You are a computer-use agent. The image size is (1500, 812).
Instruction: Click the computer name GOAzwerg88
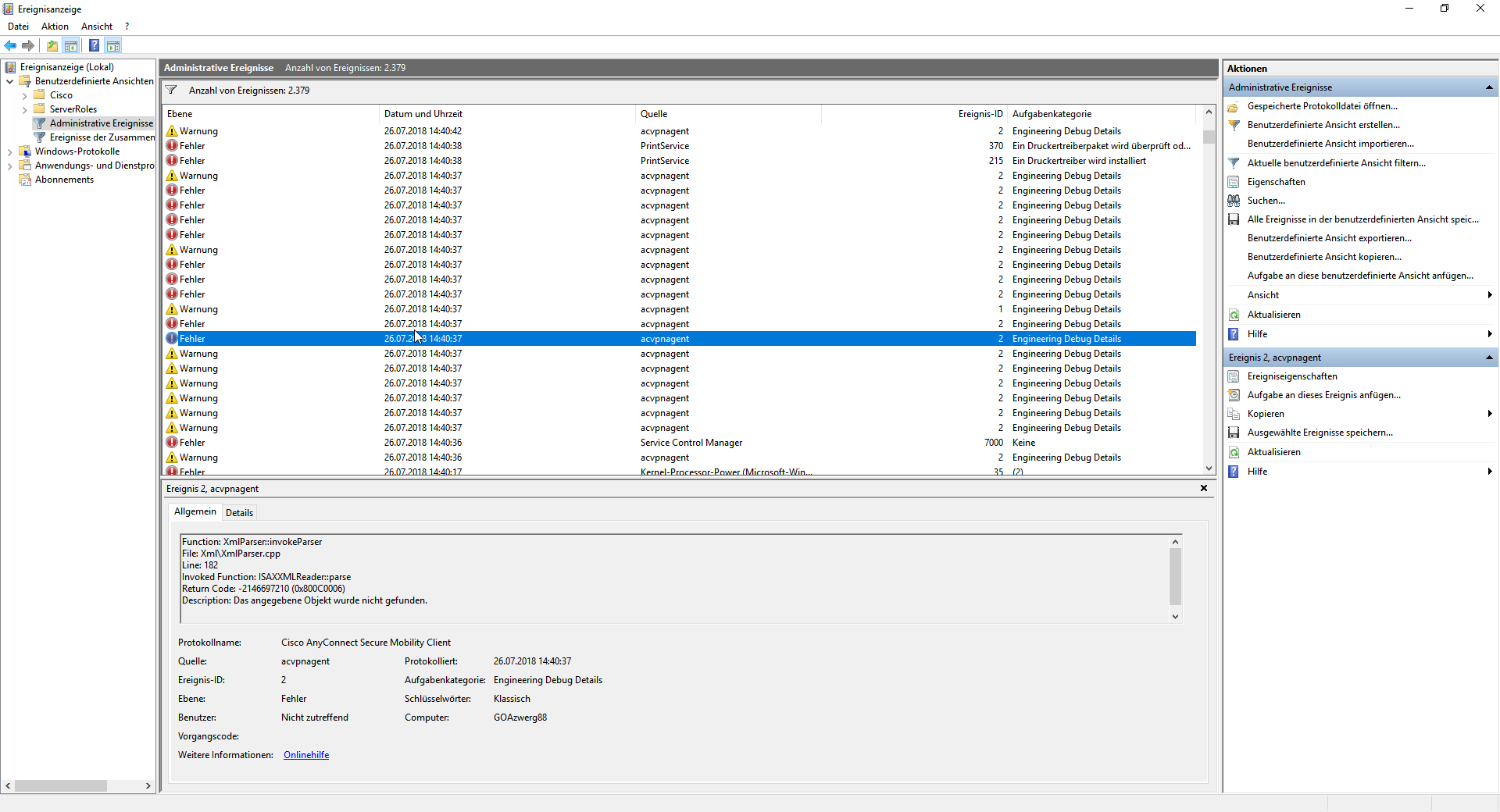click(520, 718)
